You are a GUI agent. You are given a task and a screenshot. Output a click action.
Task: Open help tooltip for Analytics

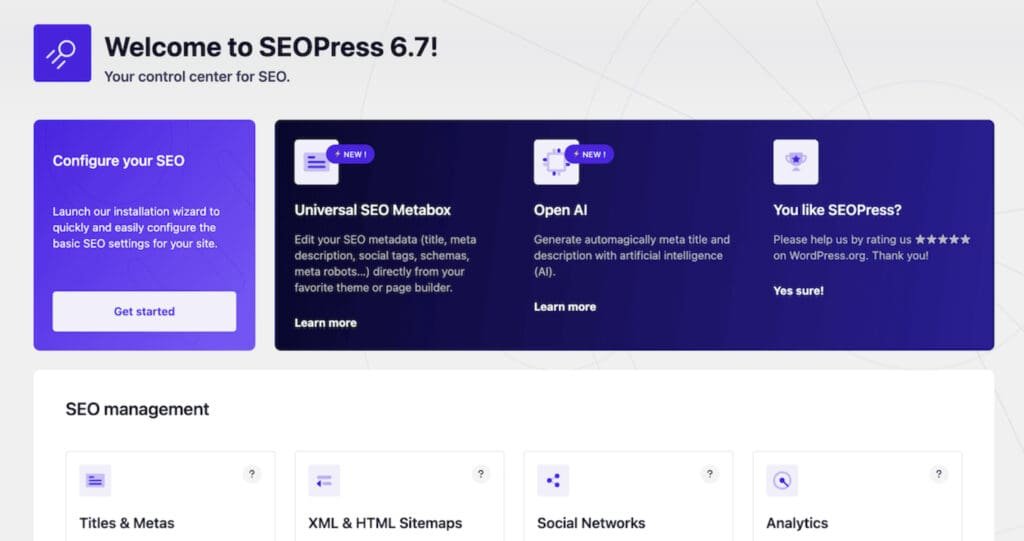pos(938,474)
